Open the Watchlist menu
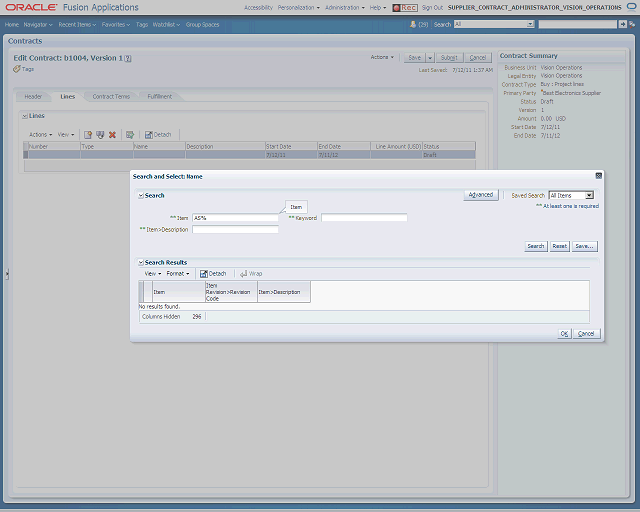 166,24
